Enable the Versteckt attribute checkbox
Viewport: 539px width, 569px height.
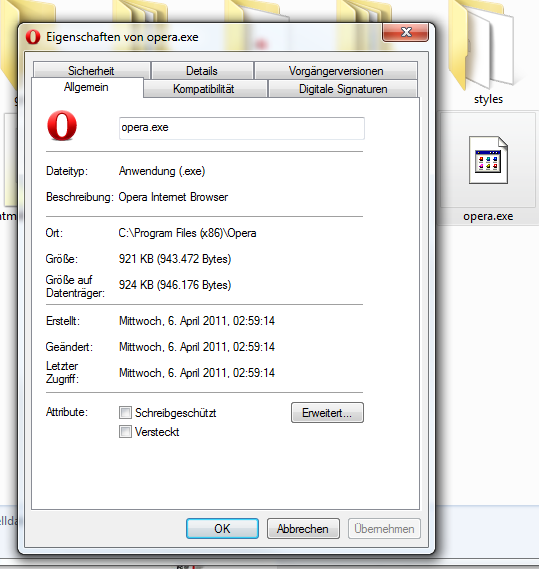point(125,431)
